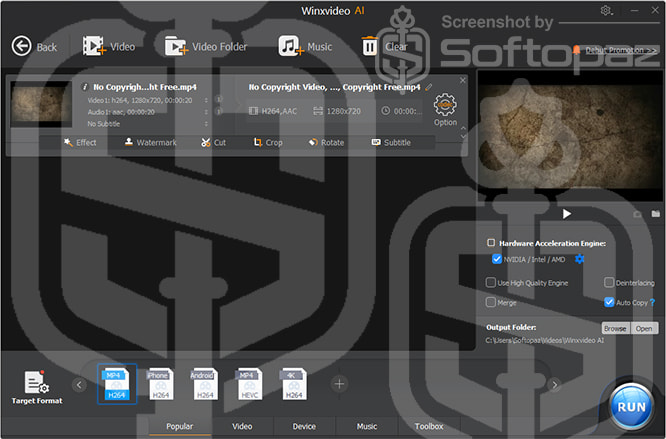Expand the No Subtitle dropdown
This screenshot has width=666, height=439.
[206, 124]
